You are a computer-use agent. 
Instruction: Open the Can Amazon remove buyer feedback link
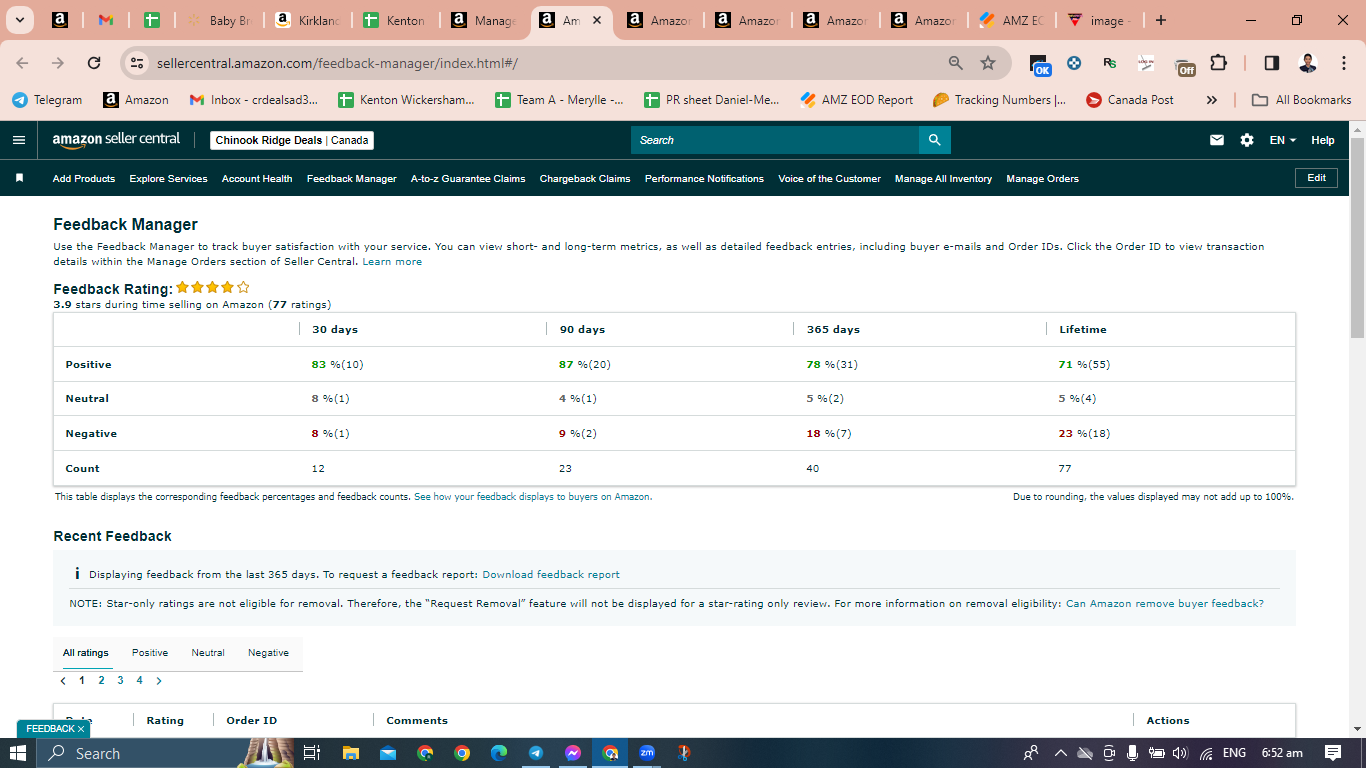point(1165,604)
